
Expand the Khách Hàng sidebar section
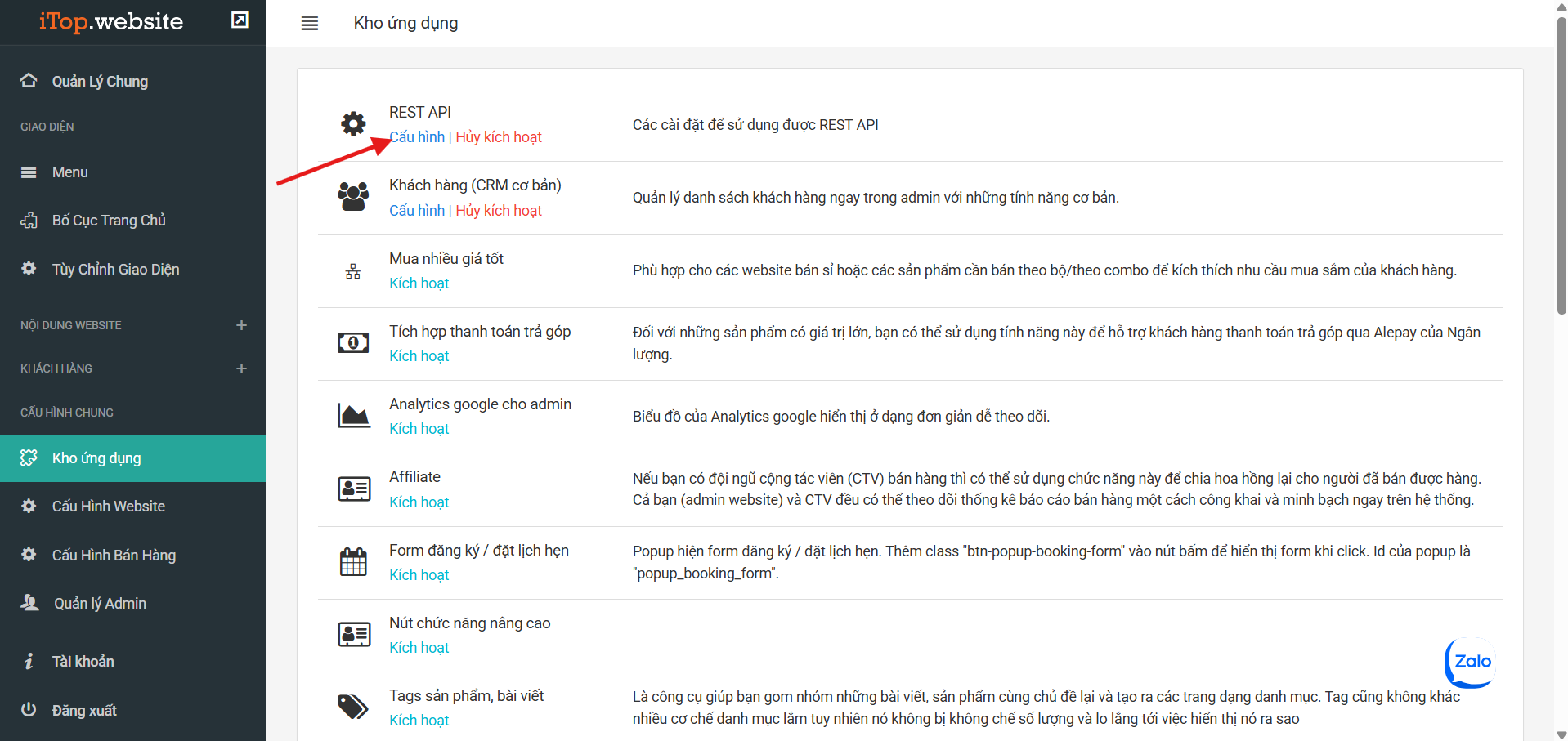point(241,368)
